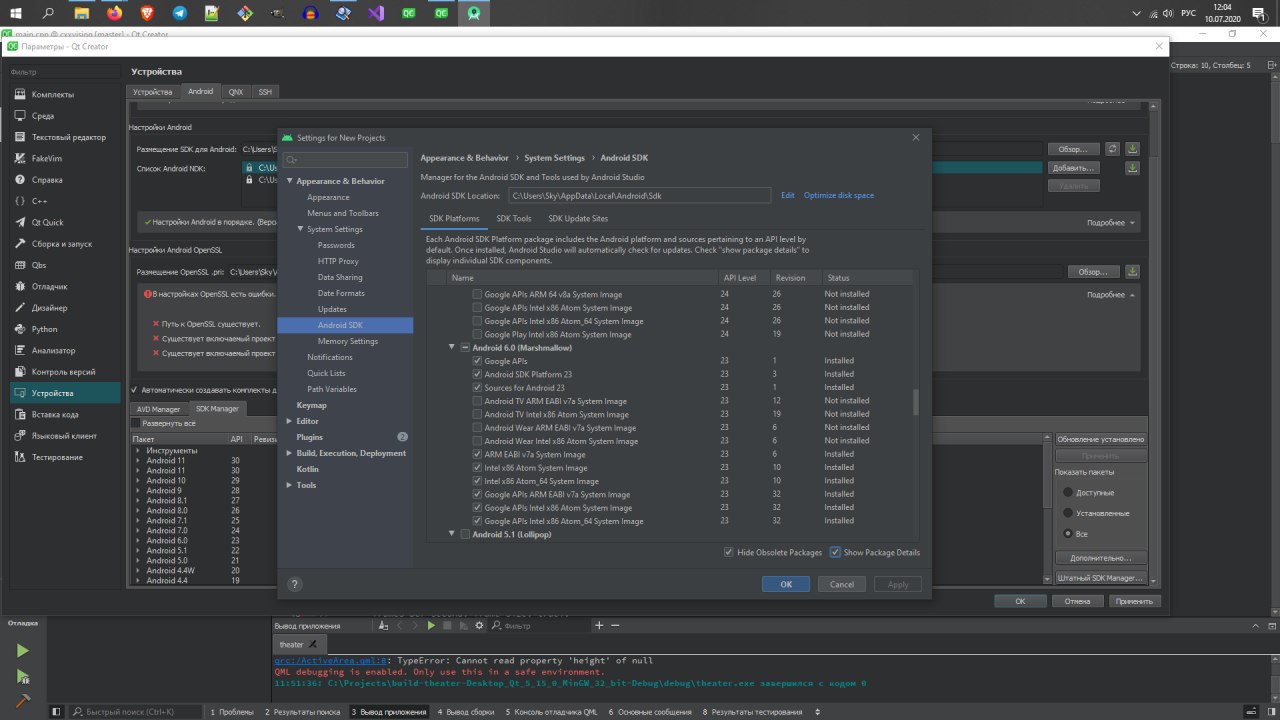1280x720 pixels.
Task: Open Проблемы output pane
Action: point(231,712)
